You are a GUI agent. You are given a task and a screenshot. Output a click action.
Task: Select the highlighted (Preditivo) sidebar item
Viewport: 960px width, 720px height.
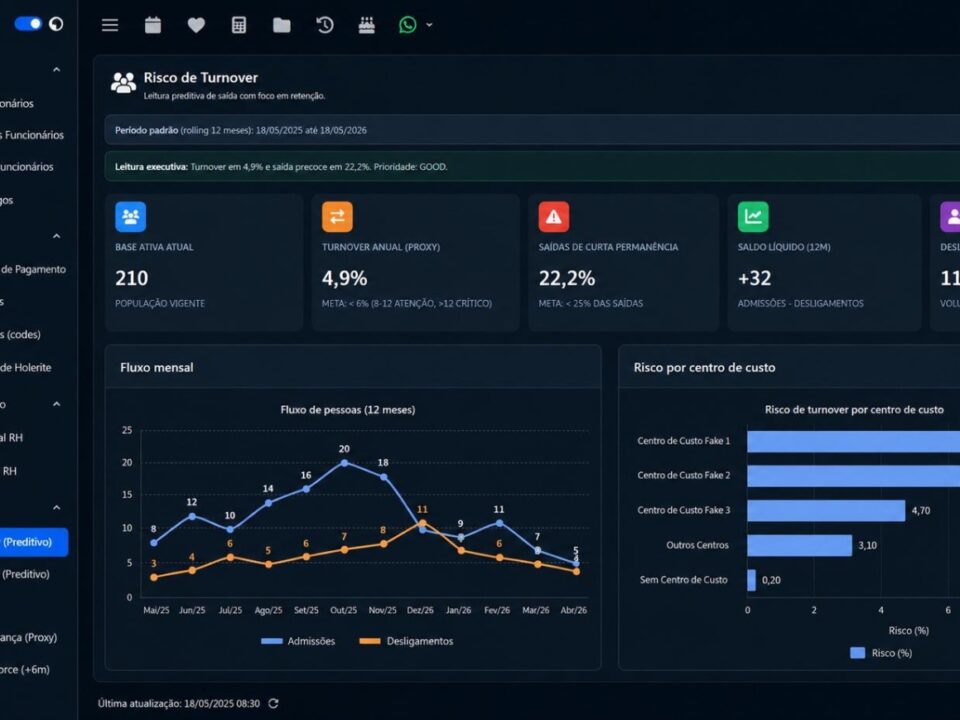pos(34,542)
